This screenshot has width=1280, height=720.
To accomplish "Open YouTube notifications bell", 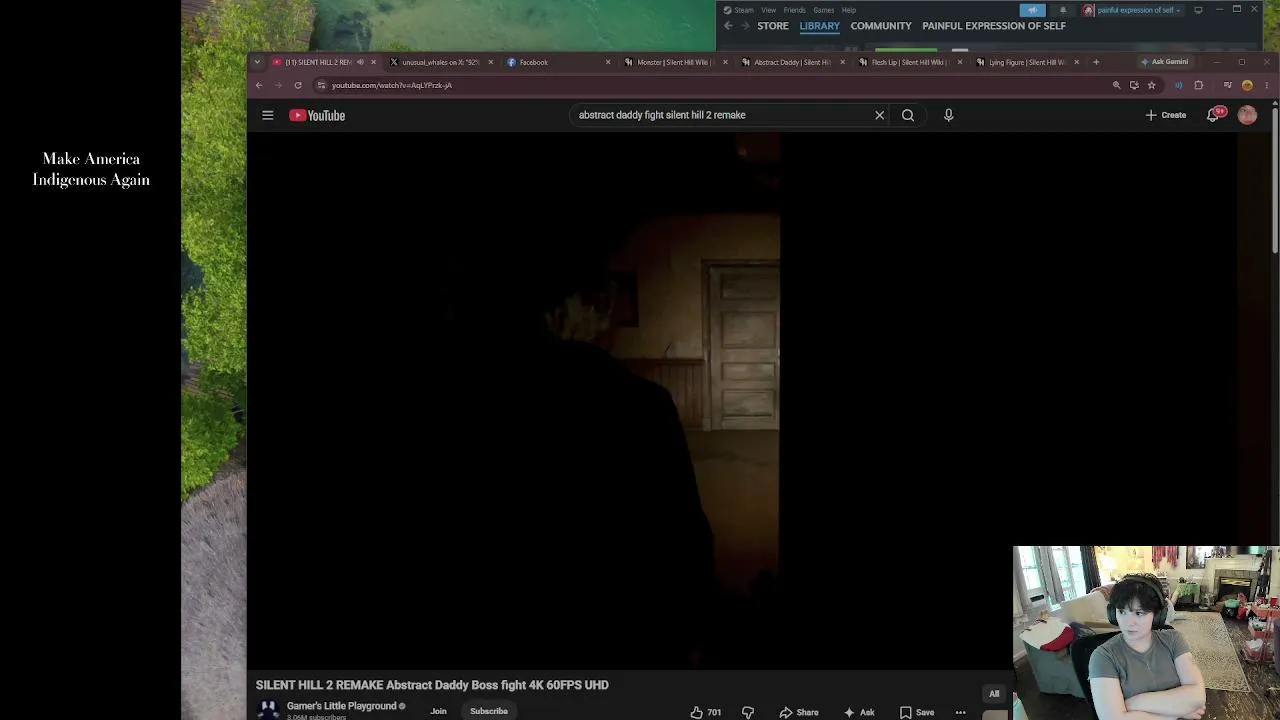I will coord(1214,115).
